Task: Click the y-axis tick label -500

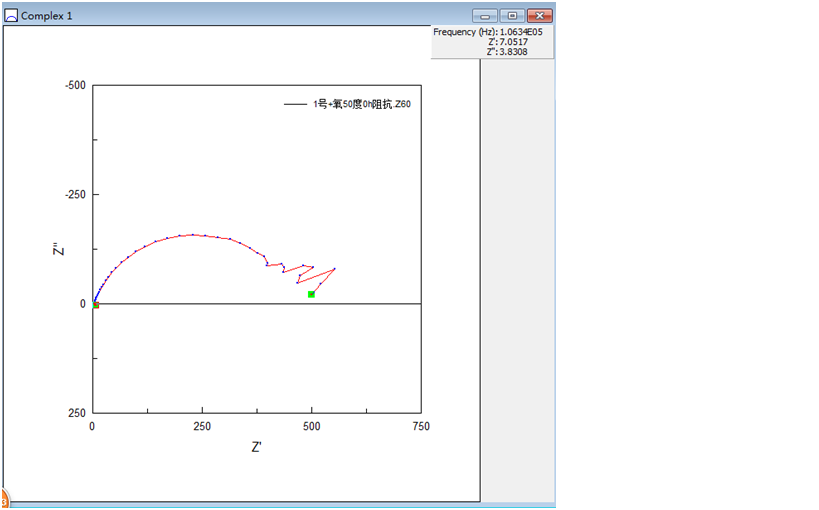Action: click(75, 85)
